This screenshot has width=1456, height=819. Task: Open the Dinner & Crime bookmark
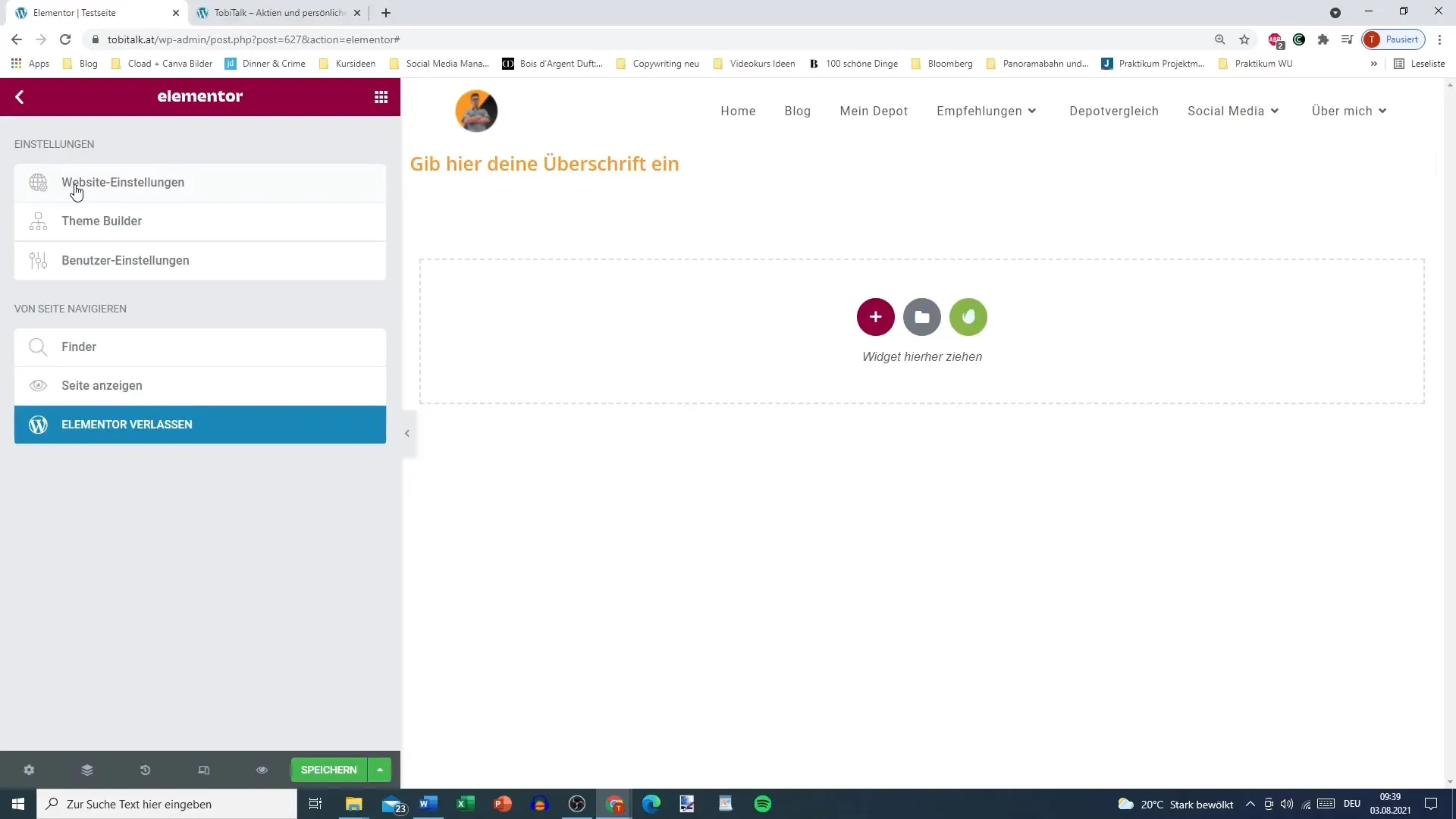265,64
